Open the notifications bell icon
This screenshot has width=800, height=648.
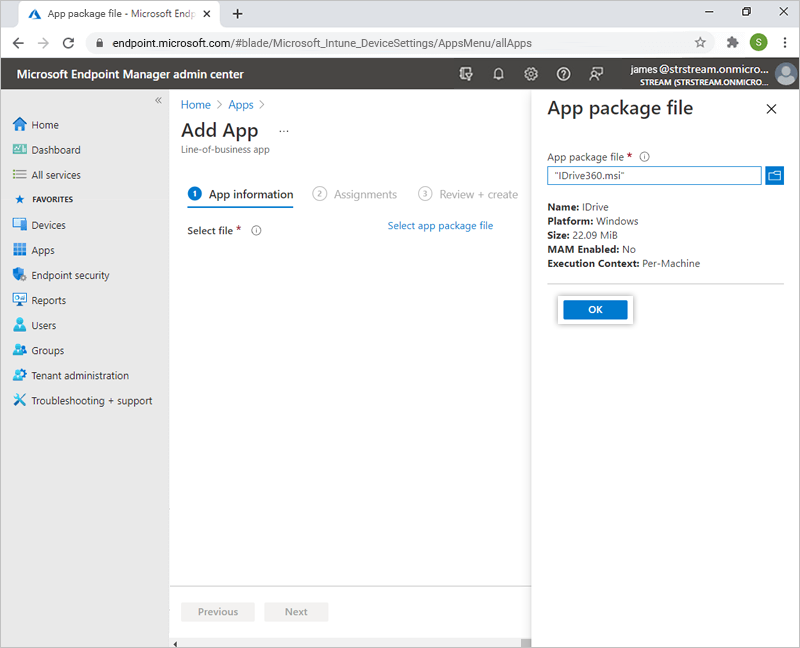(498, 74)
